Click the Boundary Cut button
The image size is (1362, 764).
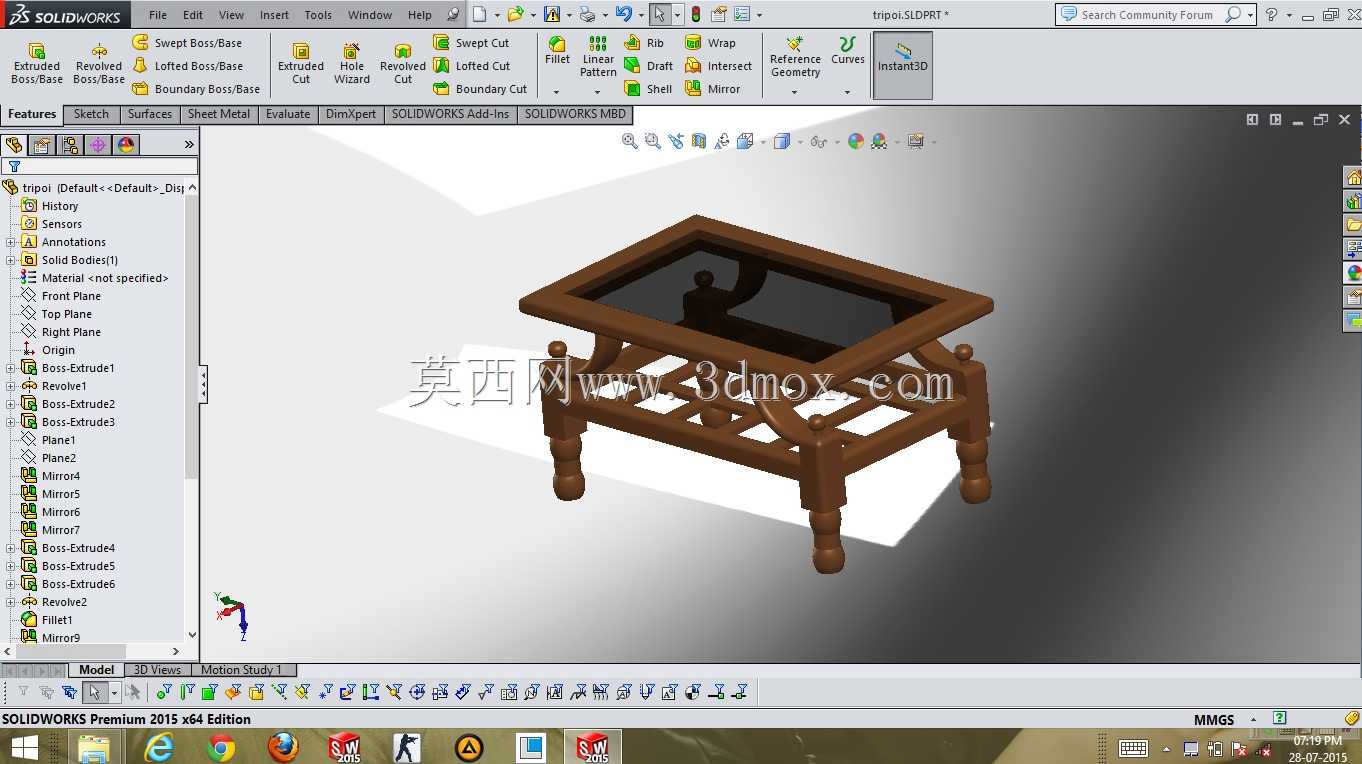[480, 89]
